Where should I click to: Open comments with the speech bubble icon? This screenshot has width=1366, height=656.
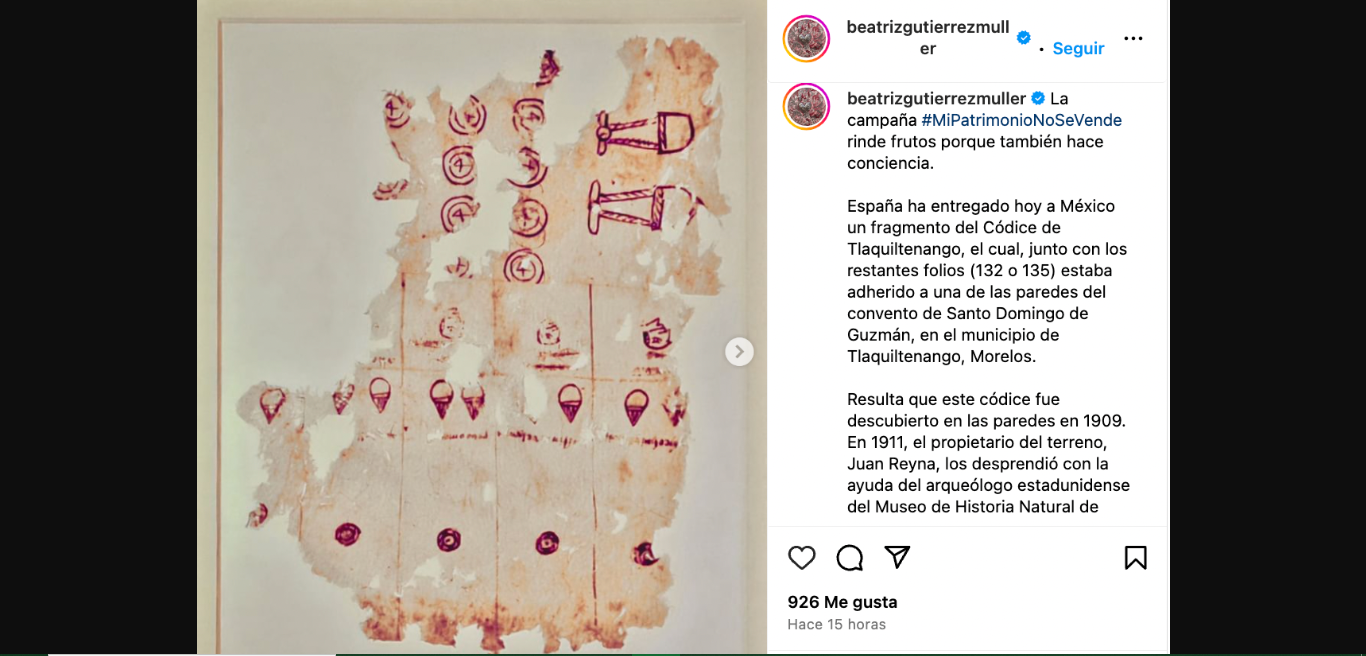[x=850, y=558]
